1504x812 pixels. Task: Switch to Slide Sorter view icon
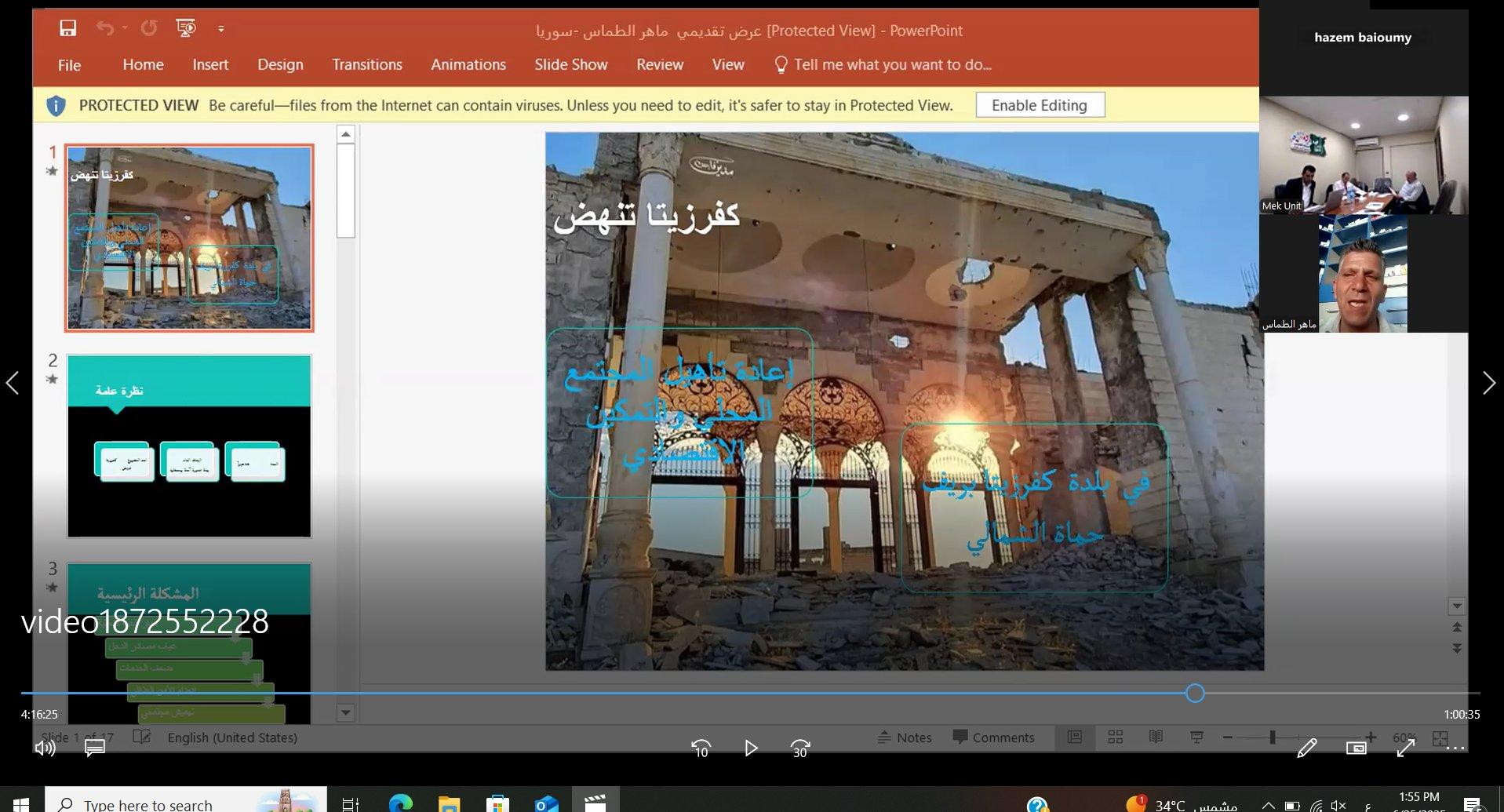click(x=1115, y=737)
